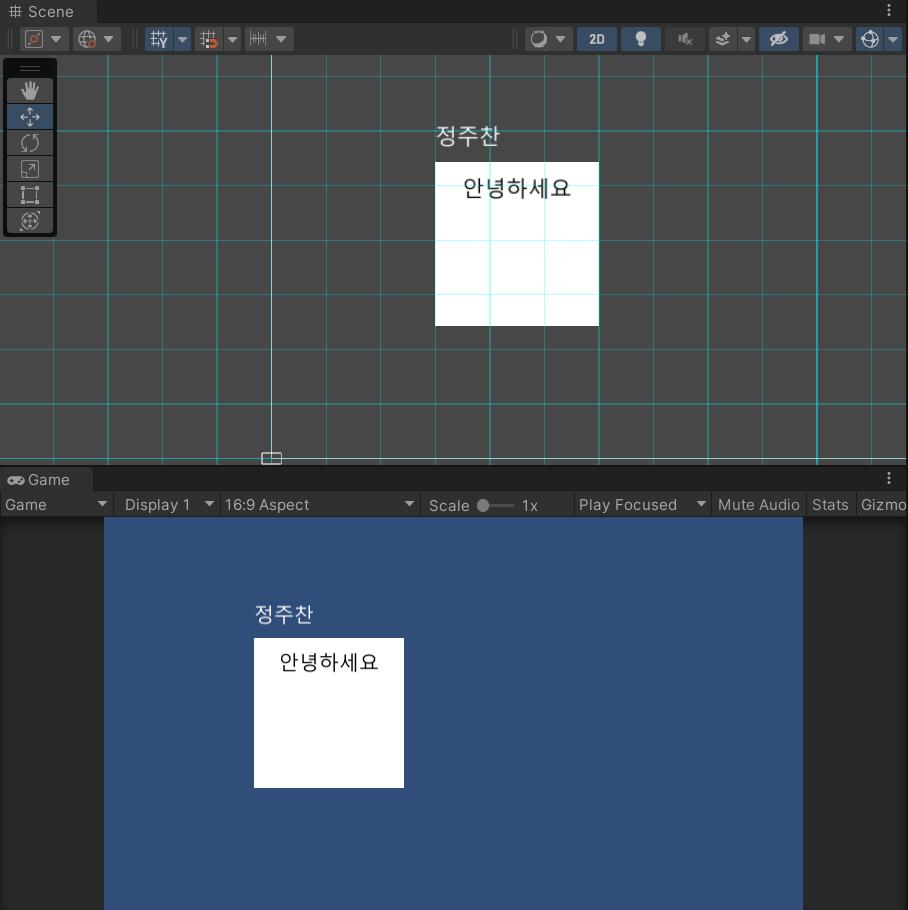The height and width of the screenshot is (910, 908).
Task: Open the pivot mode dropdown arrow
Action: tap(56, 39)
